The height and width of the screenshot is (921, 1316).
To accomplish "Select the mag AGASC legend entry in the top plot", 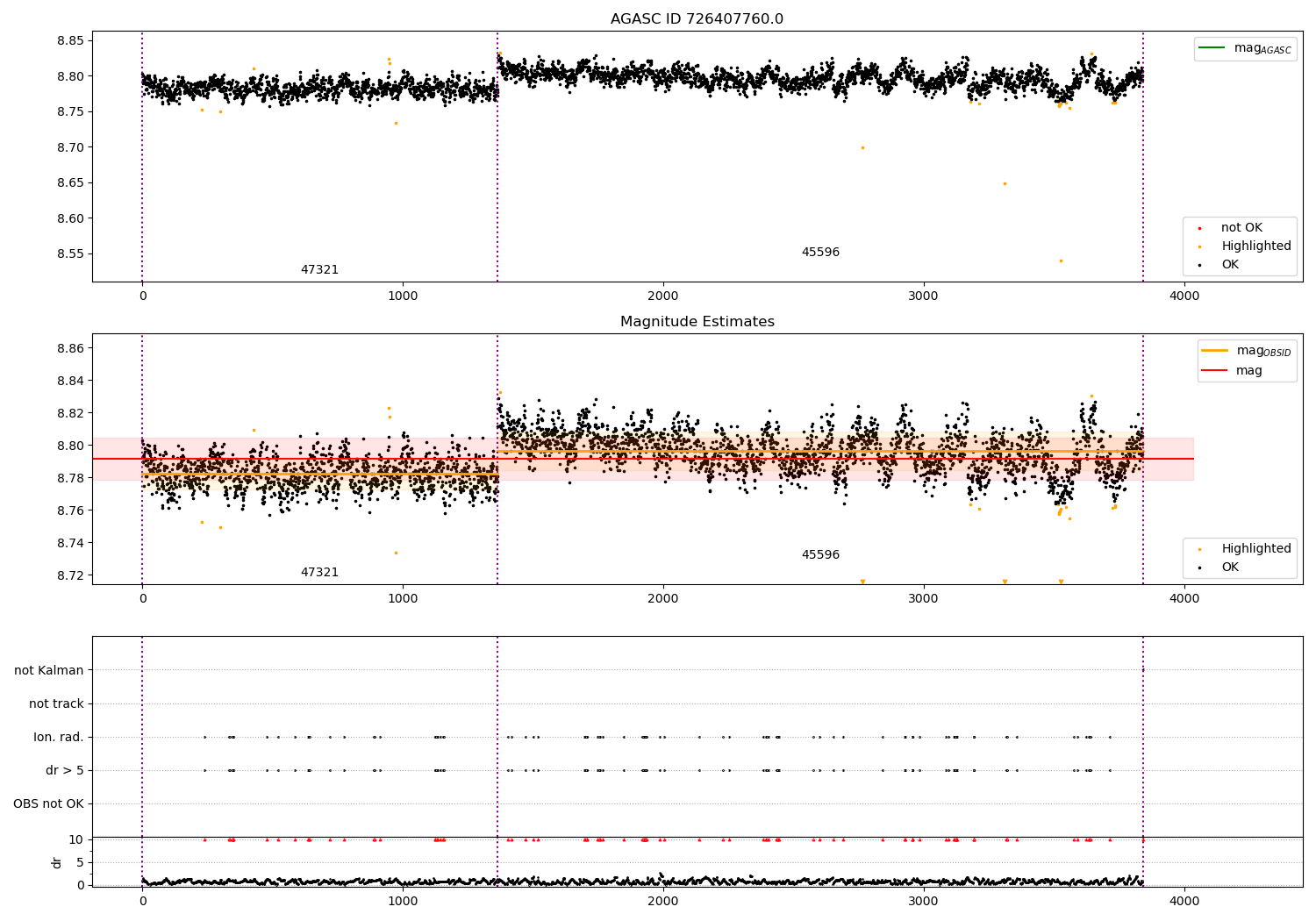I will [x=1245, y=48].
